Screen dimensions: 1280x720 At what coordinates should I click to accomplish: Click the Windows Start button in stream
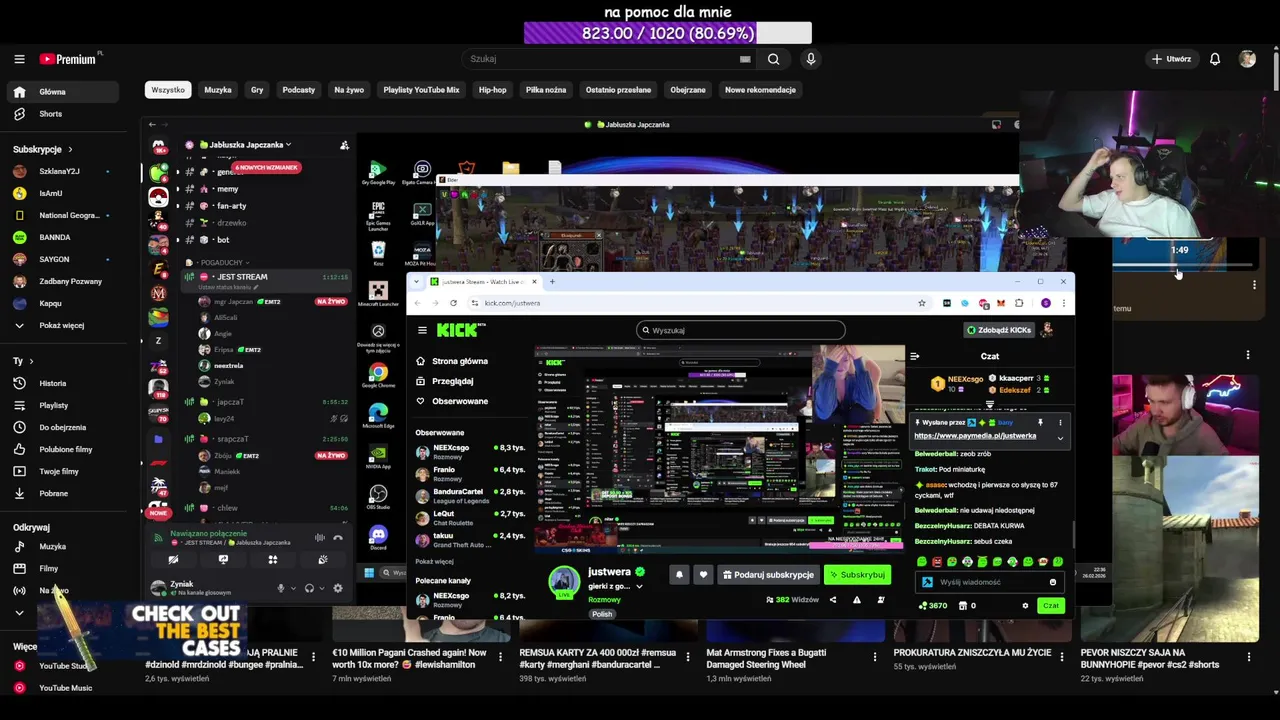[369, 573]
